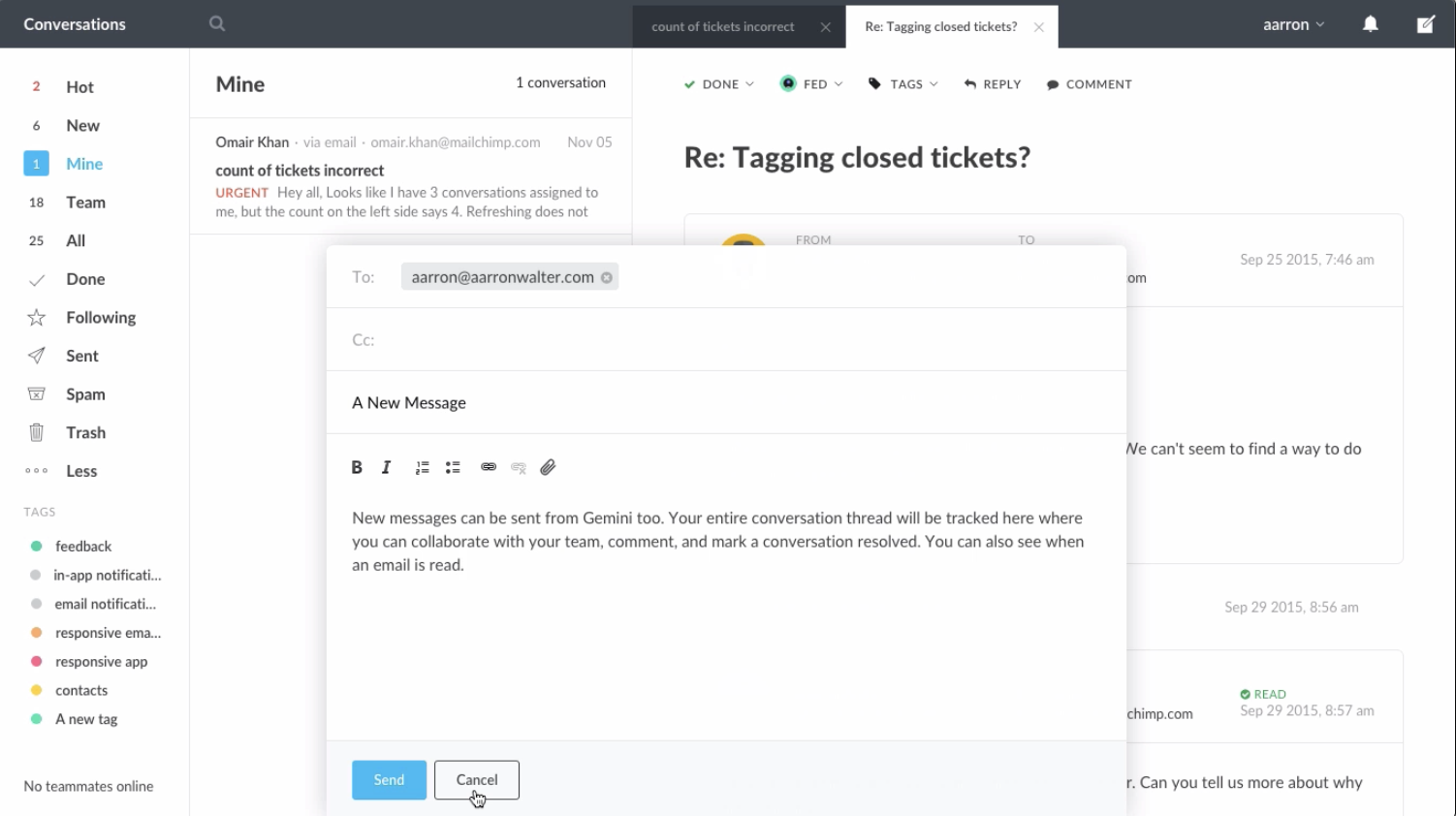
Task: Open the New conversations folder
Action: [82, 126]
